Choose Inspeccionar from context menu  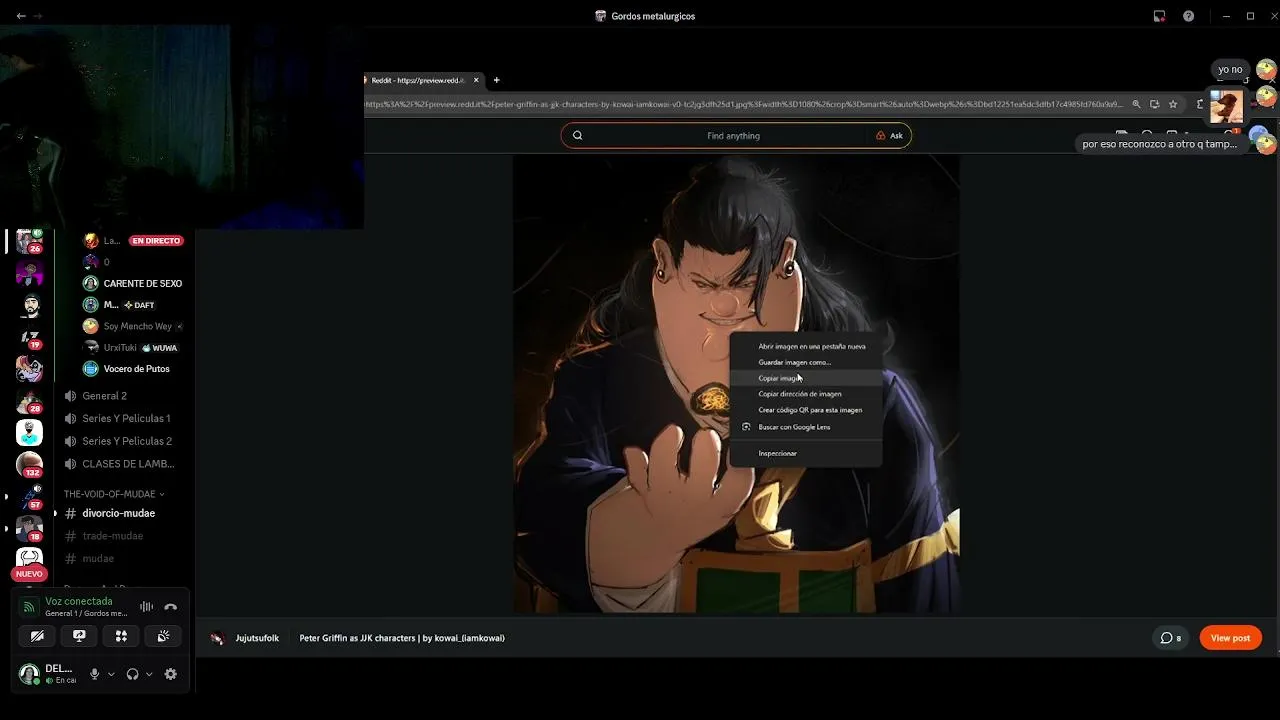806,453
